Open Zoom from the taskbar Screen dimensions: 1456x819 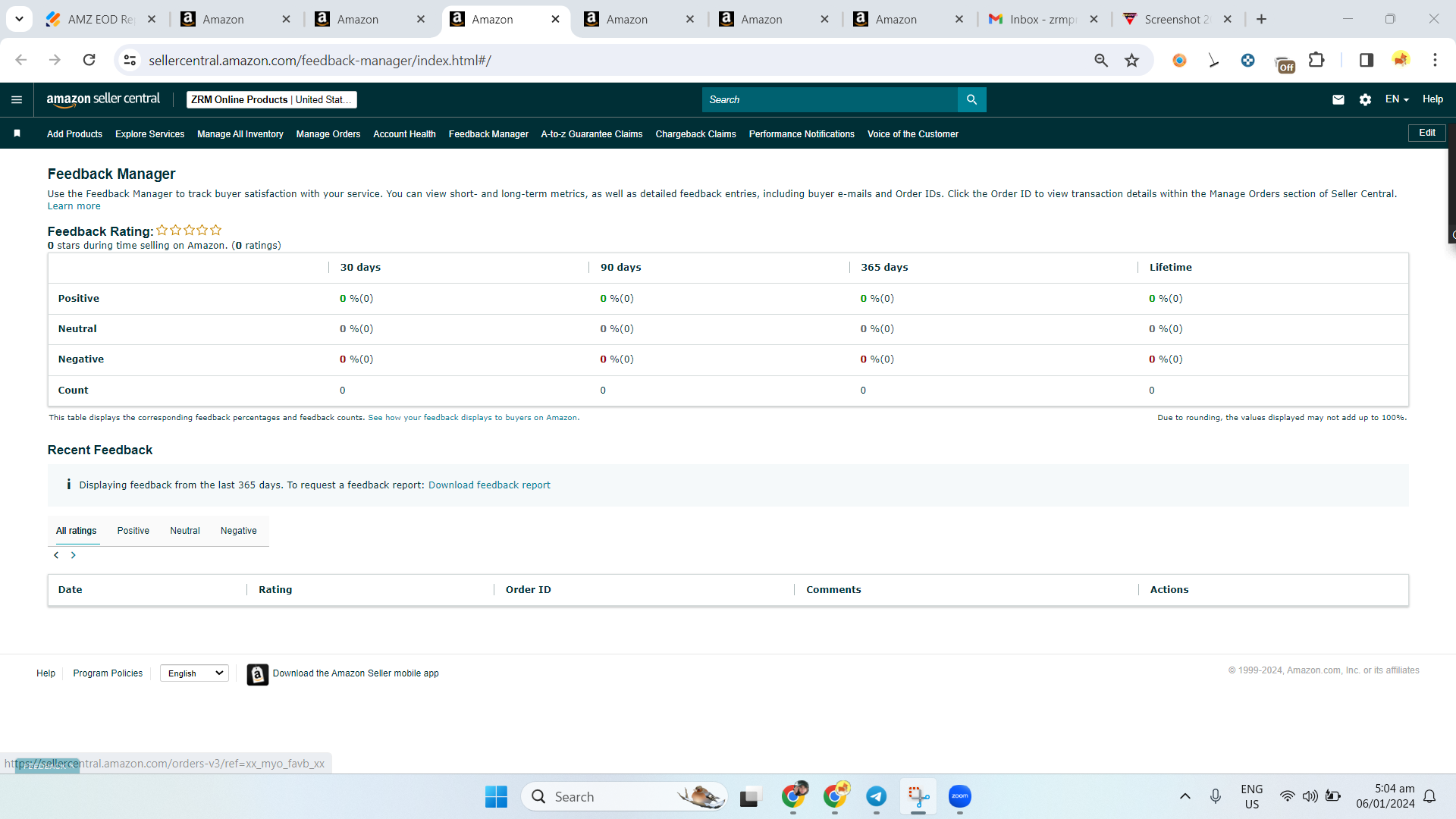point(960,796)
